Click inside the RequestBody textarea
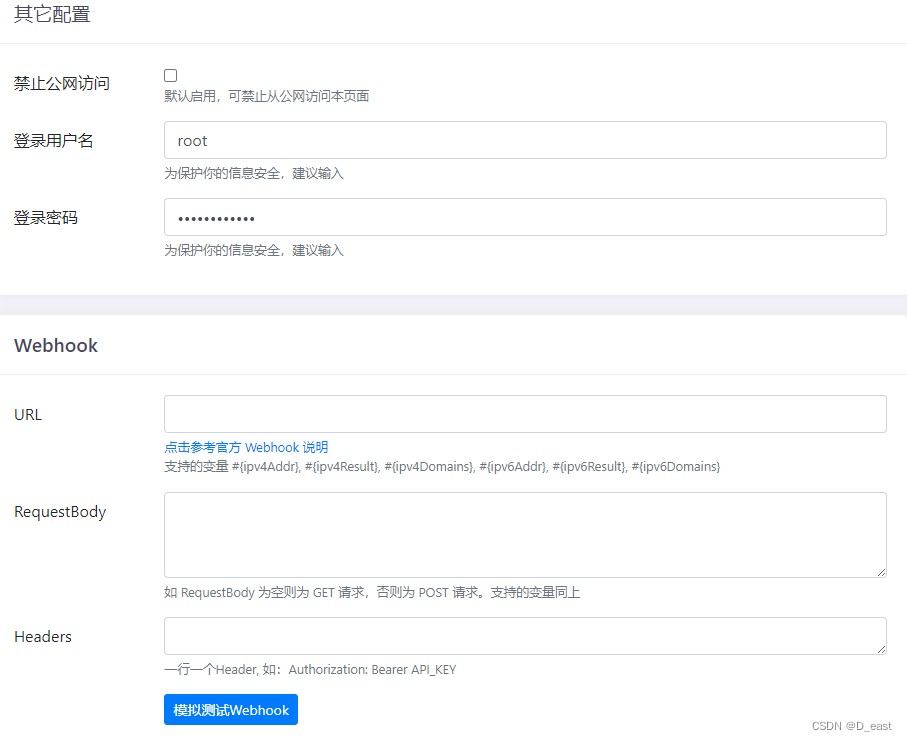This screenshot has width=907, height=741. click(x=525, y=535)
